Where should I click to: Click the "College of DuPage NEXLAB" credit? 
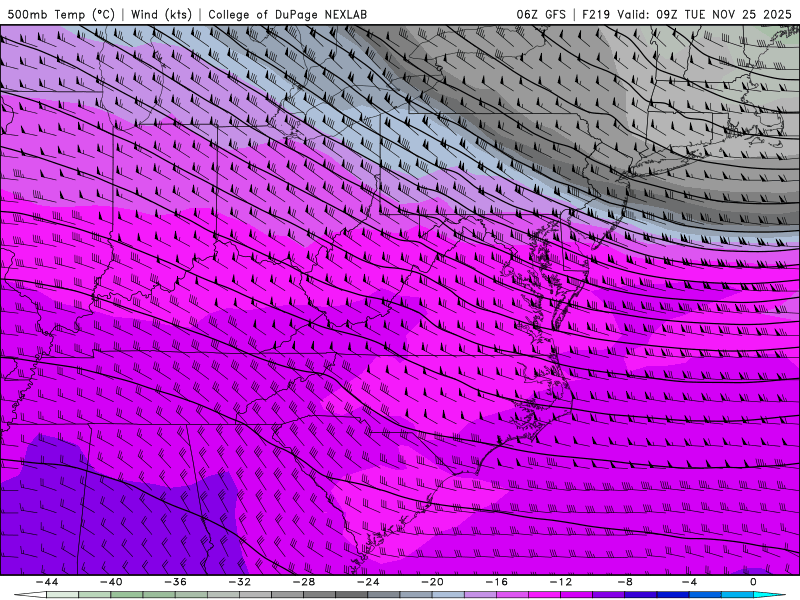(x=287, y=14)
